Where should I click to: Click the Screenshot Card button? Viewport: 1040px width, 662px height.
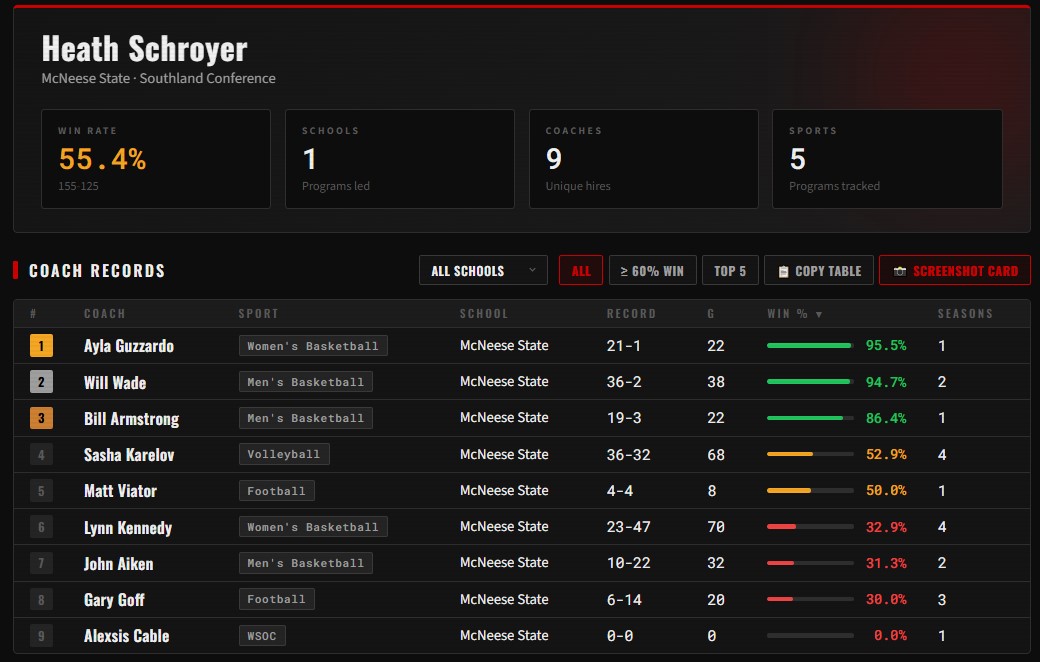click(954, 271)
